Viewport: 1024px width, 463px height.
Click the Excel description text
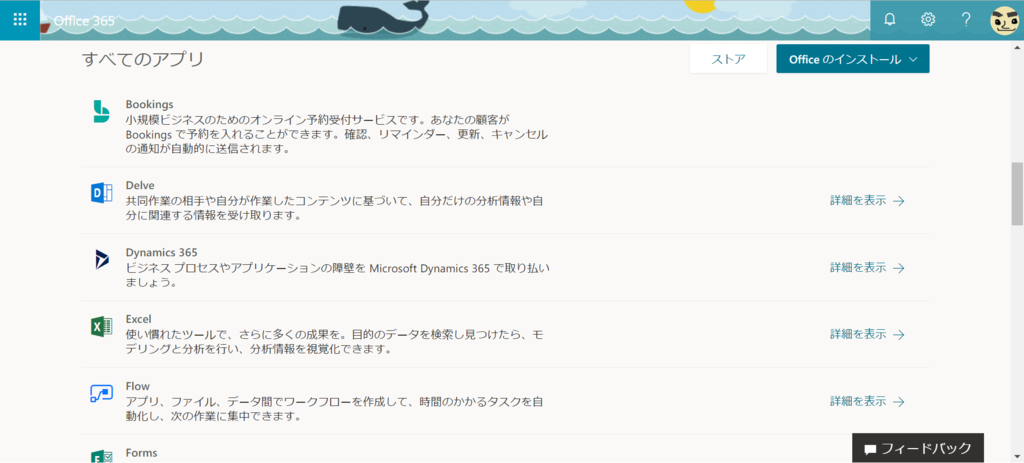334,341
